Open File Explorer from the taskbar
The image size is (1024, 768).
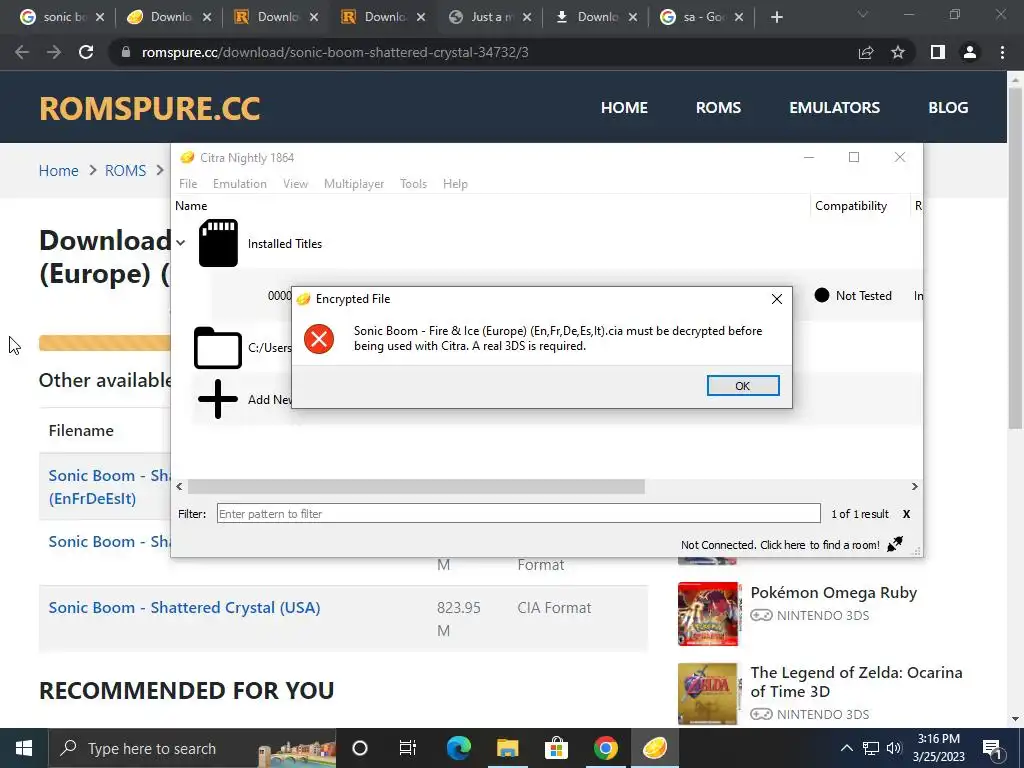tap(507, 748)
